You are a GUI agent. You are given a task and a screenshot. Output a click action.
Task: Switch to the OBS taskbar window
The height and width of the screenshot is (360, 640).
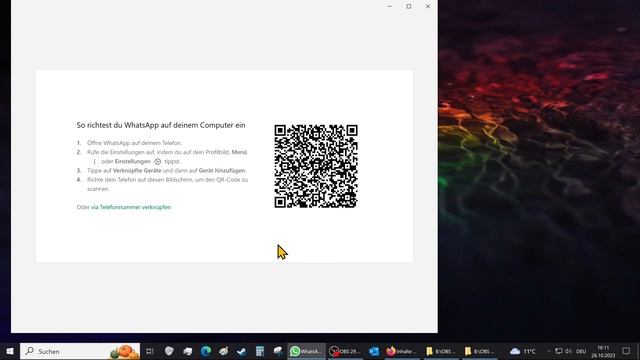[345, 351]
